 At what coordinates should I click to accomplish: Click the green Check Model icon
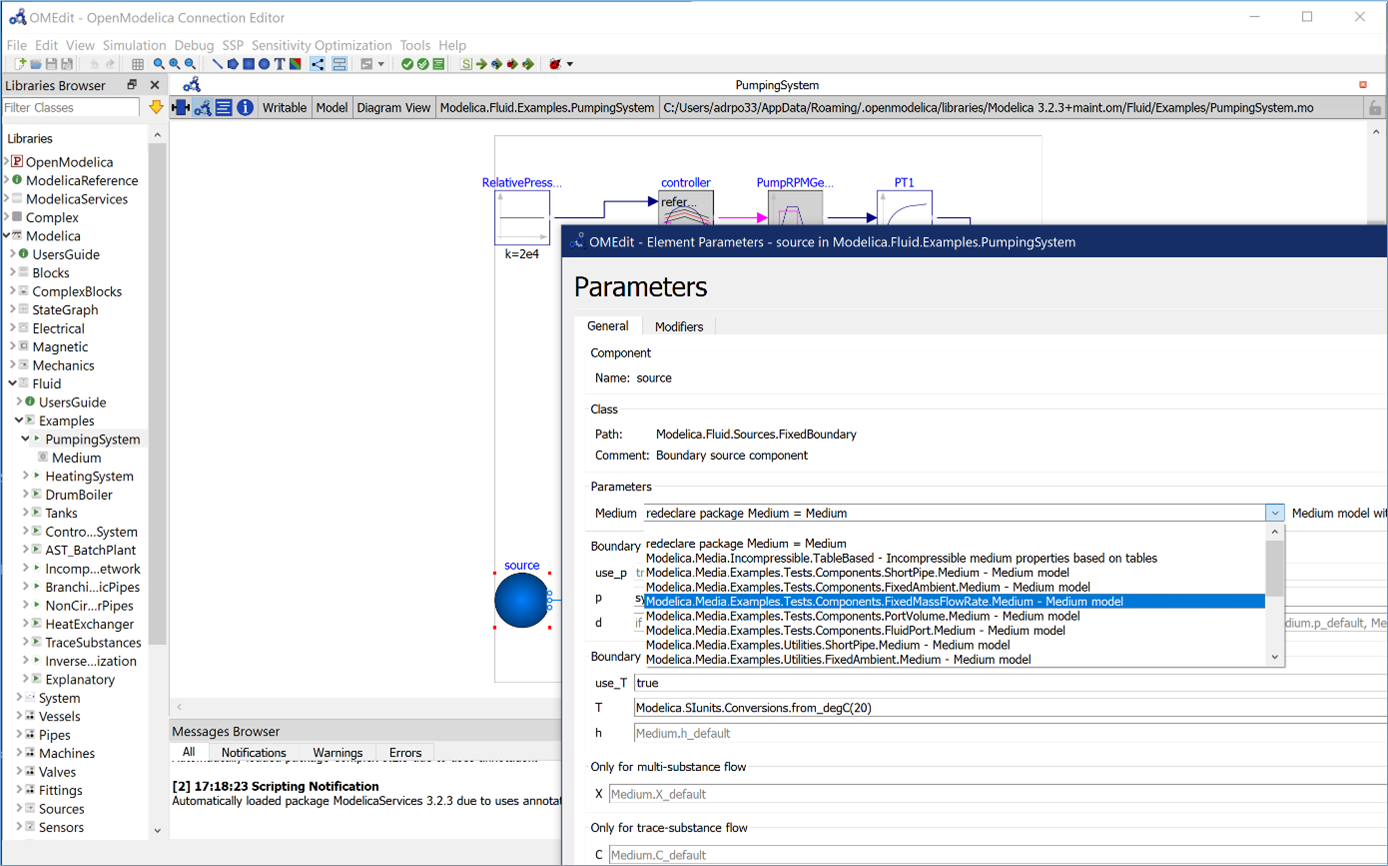click(x=407, y=64)
